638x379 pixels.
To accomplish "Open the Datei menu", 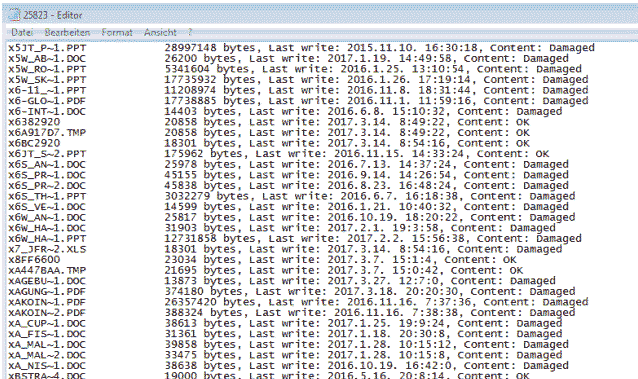I will [22, 32].
